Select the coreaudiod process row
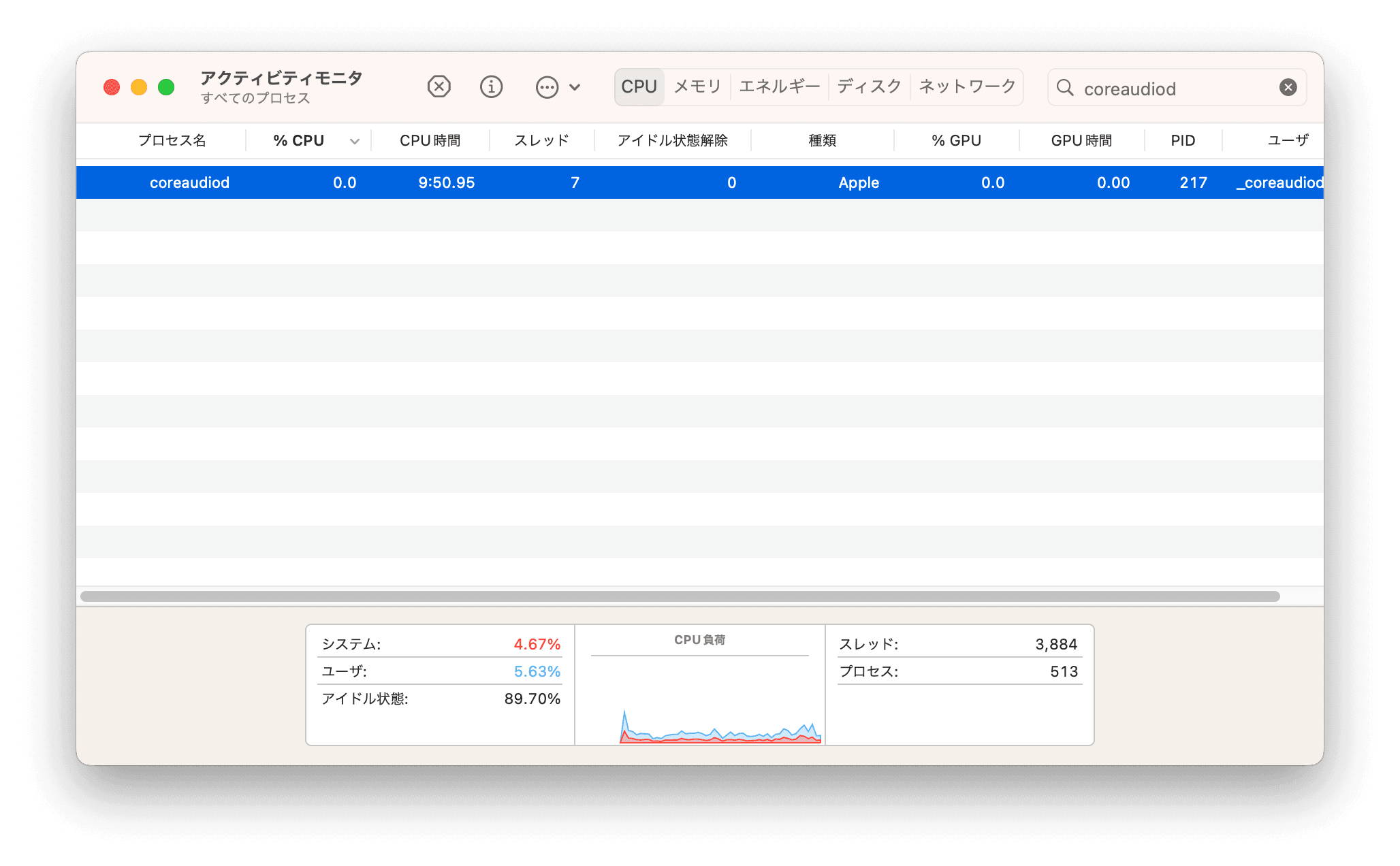This screenshot has width=1400, height=866. (545, 182)
